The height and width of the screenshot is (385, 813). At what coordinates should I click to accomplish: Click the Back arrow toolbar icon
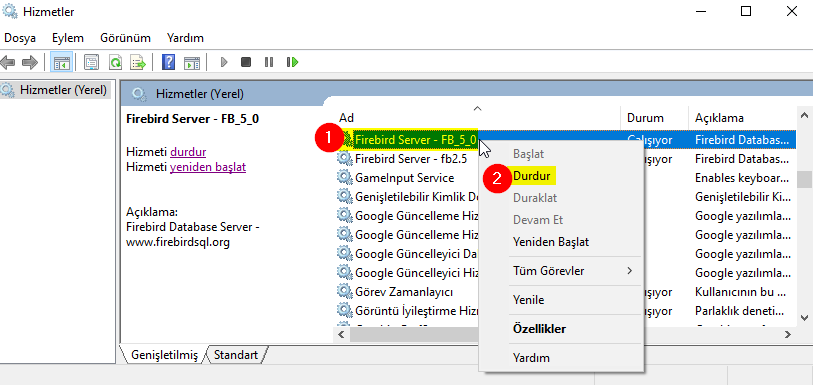[7, 63]
